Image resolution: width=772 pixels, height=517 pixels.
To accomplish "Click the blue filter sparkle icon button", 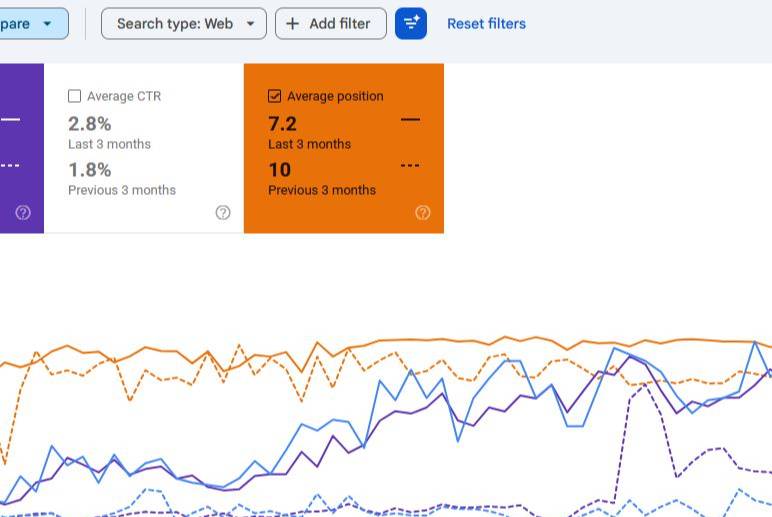I will point(411,24).
